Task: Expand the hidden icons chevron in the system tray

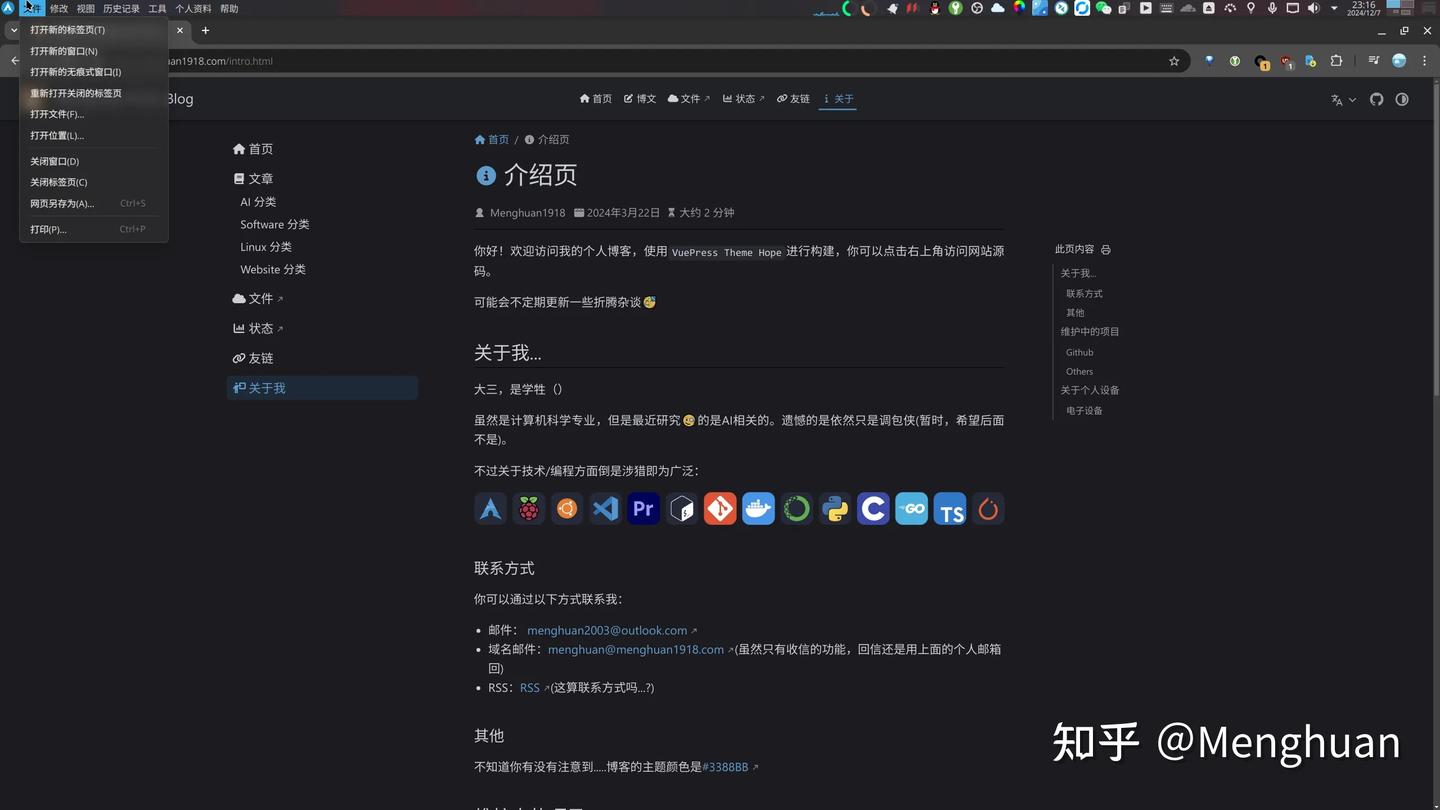Action: coord(1334,9)
